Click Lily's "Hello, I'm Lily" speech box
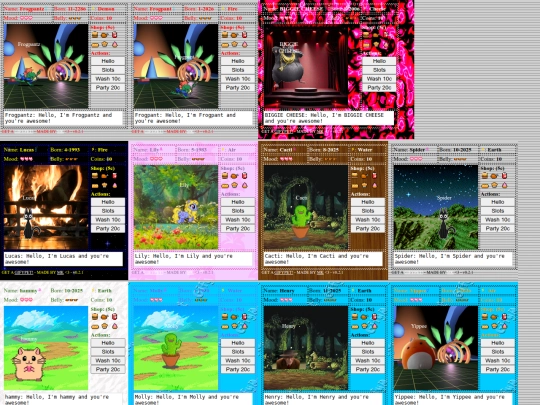Image resolution: width=540 pixels, height=405 pixels. coord(193,259)
